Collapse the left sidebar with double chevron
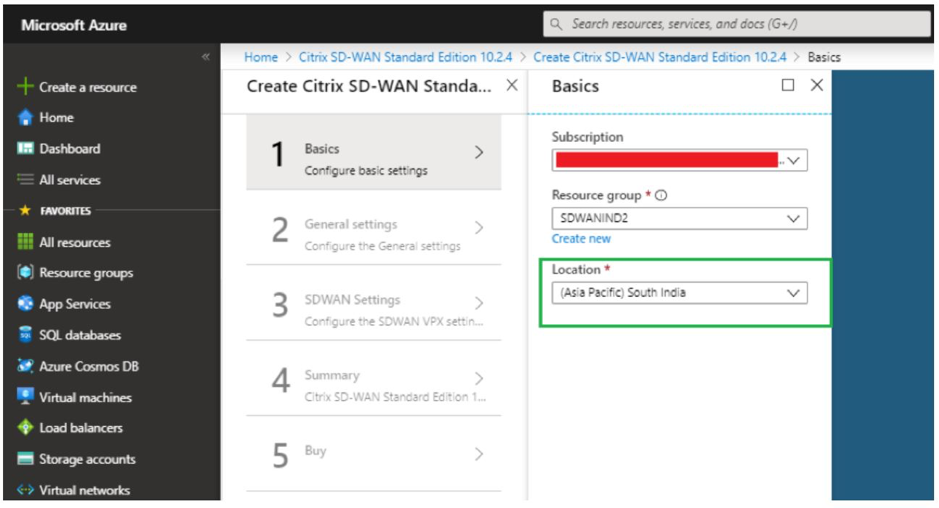Viewport: 939px width, 508px height. [x=205, y=57]
